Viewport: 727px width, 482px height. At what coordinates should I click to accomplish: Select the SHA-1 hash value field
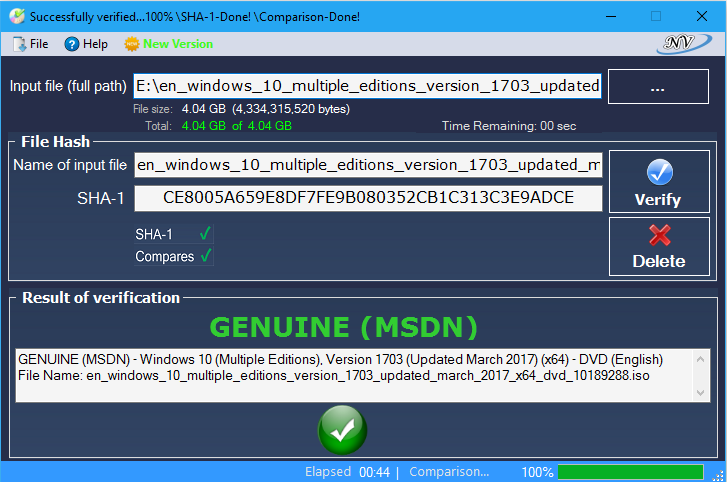click(x=368, y=198)
